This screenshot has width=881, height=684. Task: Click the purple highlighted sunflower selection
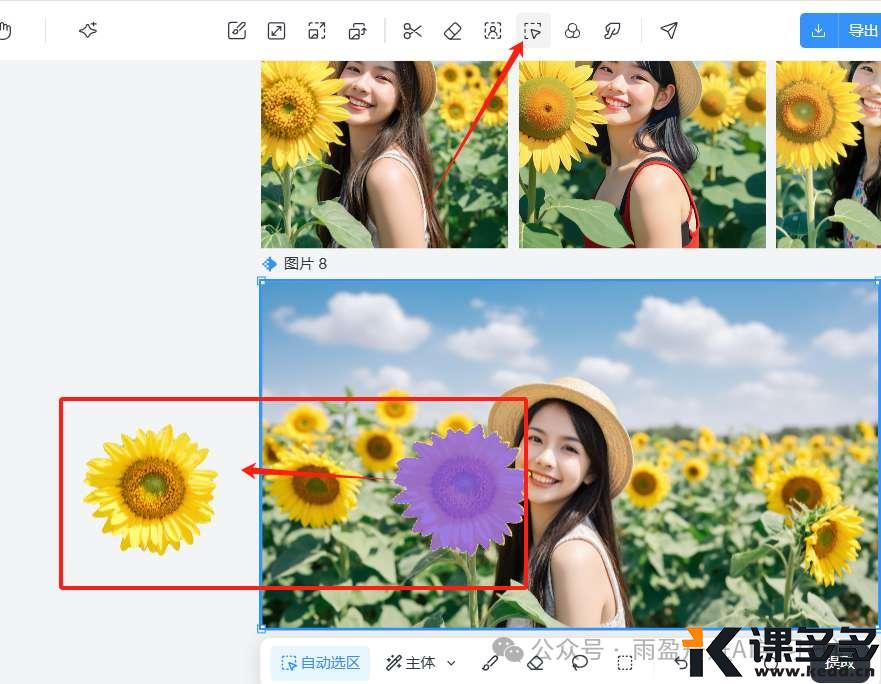pyautogui.click(x=458, y=487)
